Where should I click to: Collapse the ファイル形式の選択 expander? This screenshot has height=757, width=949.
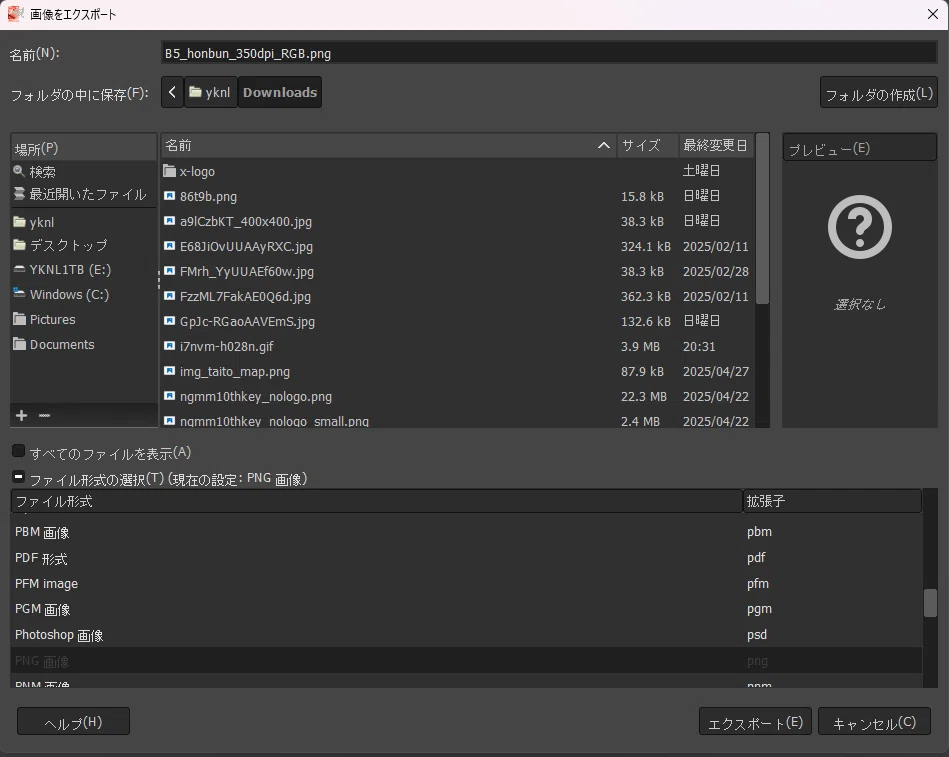[19, 477]
